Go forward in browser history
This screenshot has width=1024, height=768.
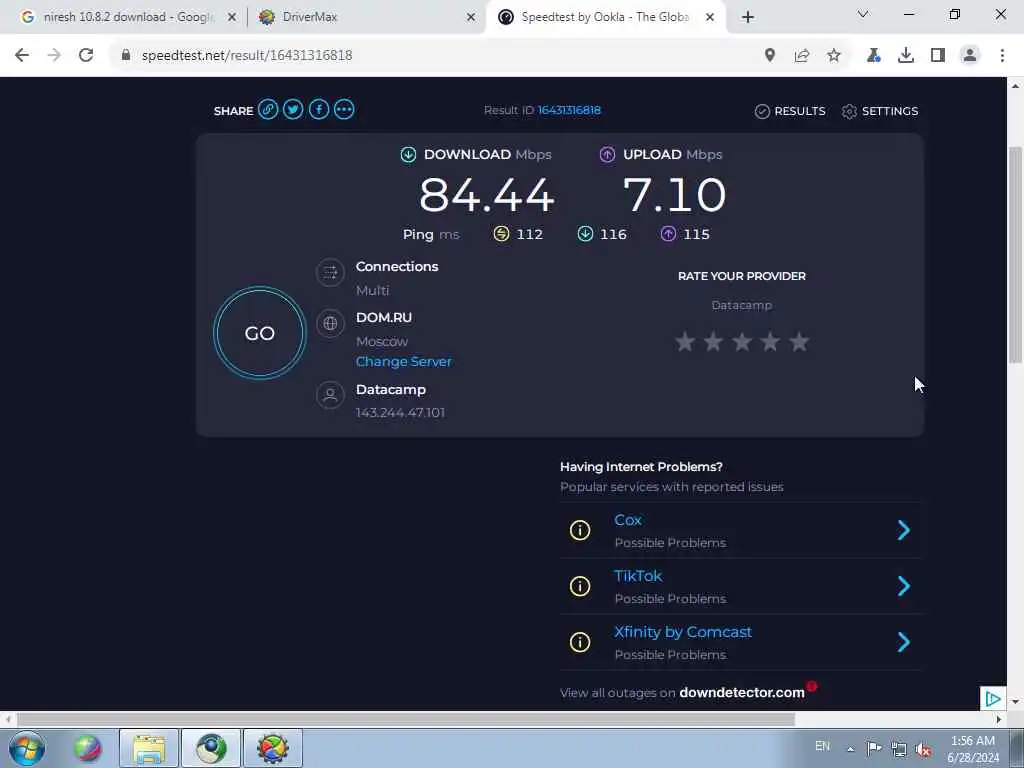54,56
